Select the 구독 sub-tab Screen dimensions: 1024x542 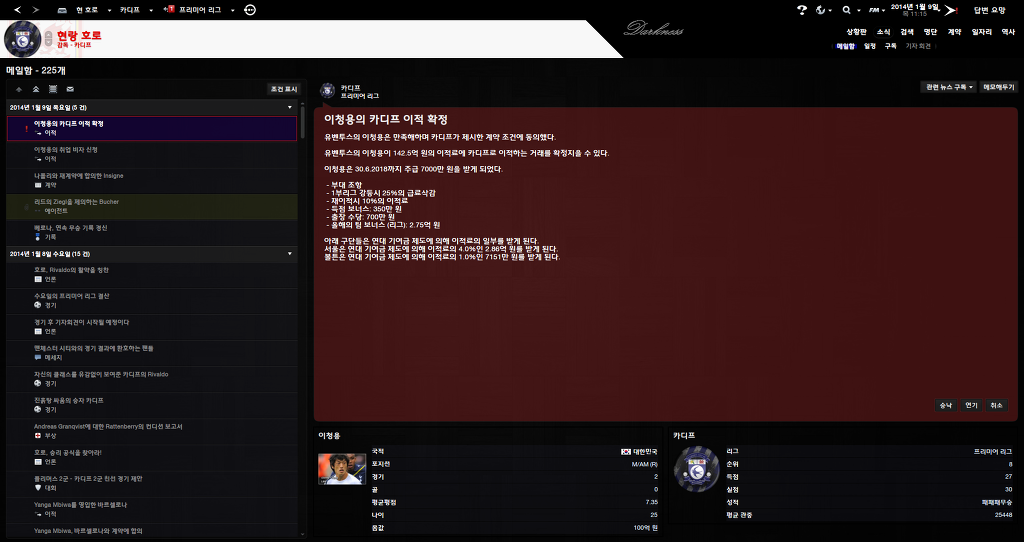[x=891, y=46]
